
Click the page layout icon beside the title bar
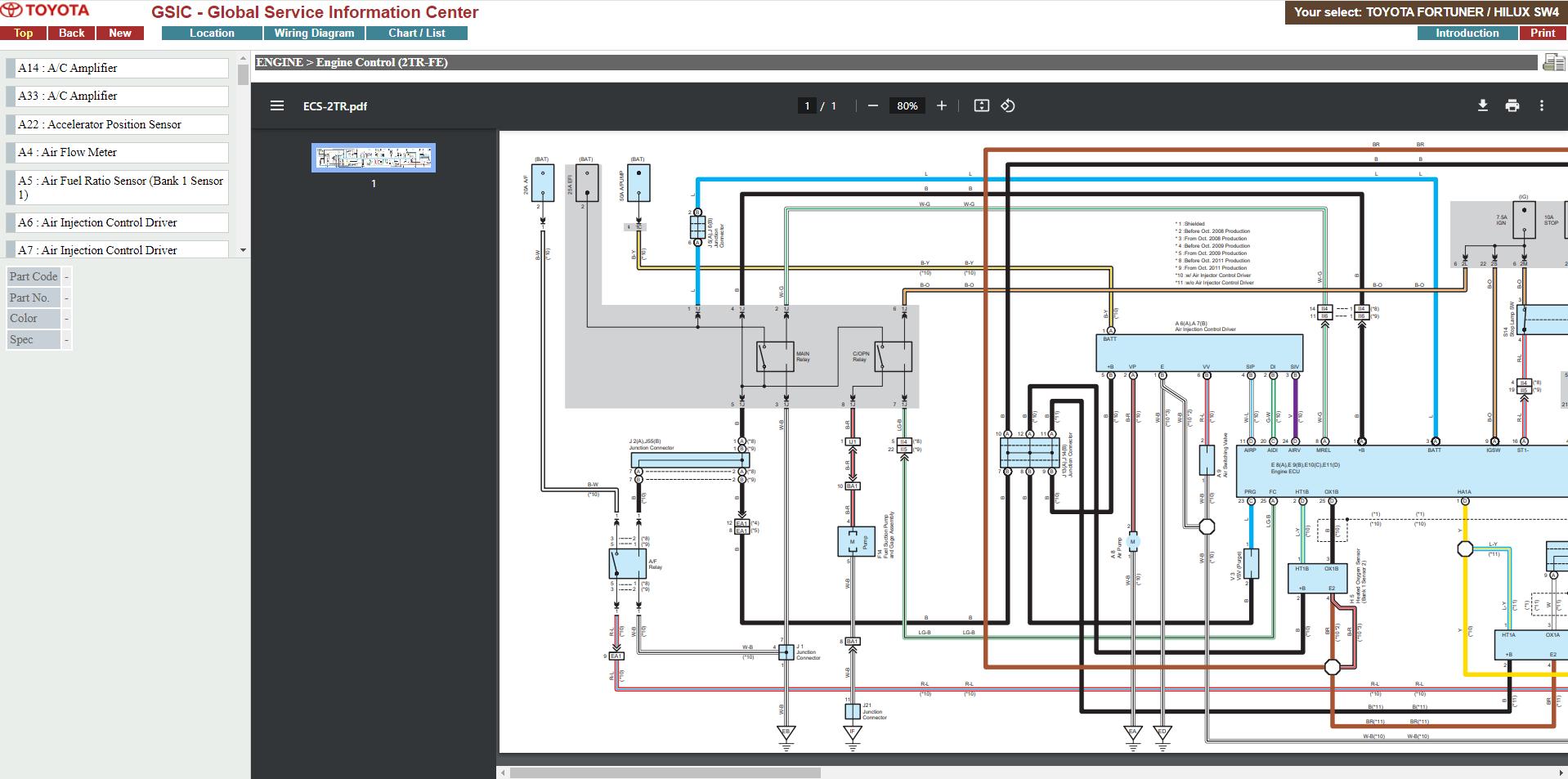(x=1552, y=62)
